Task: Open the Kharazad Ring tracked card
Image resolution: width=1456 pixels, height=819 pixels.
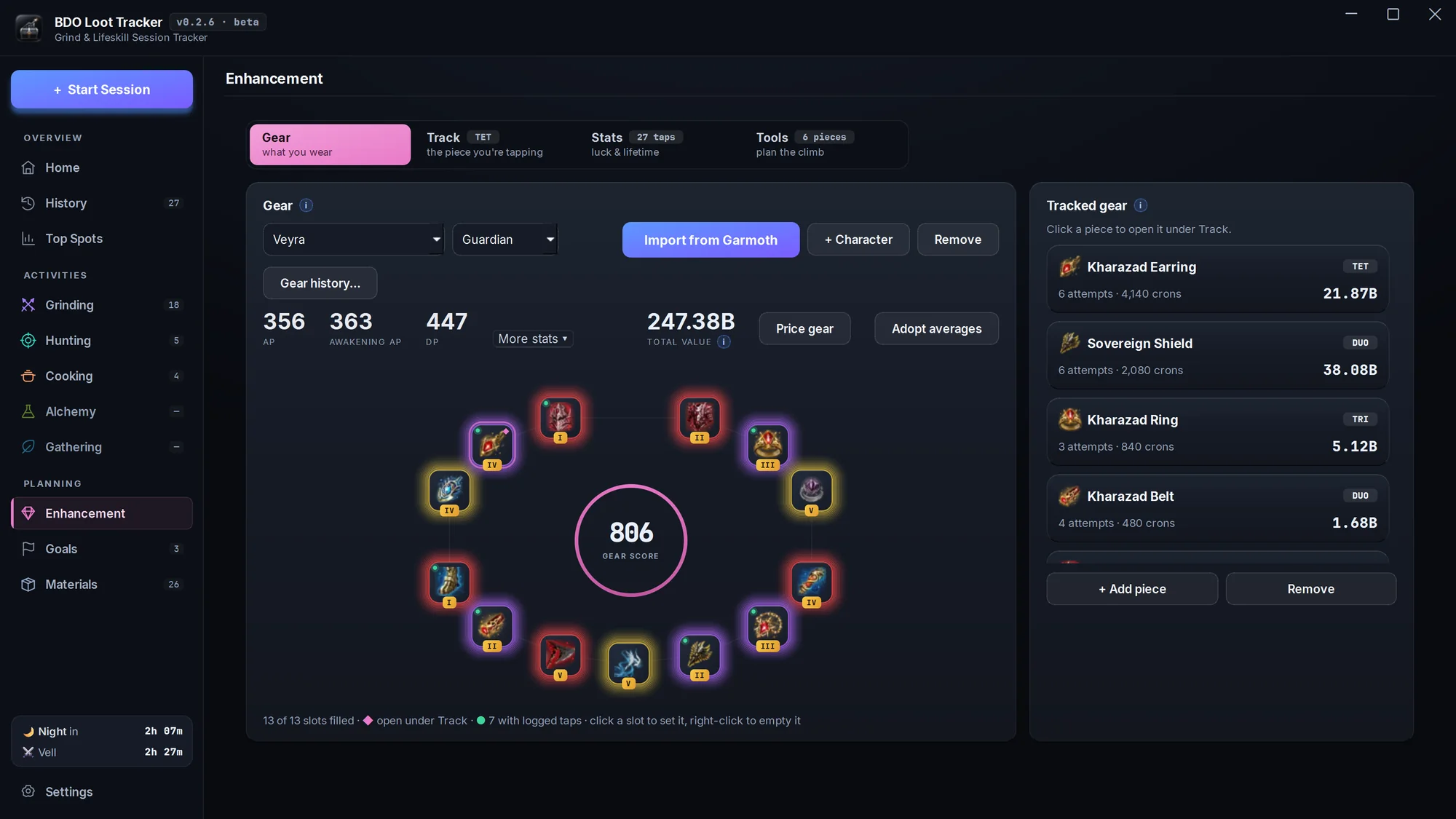Action: click(1217, 432)
